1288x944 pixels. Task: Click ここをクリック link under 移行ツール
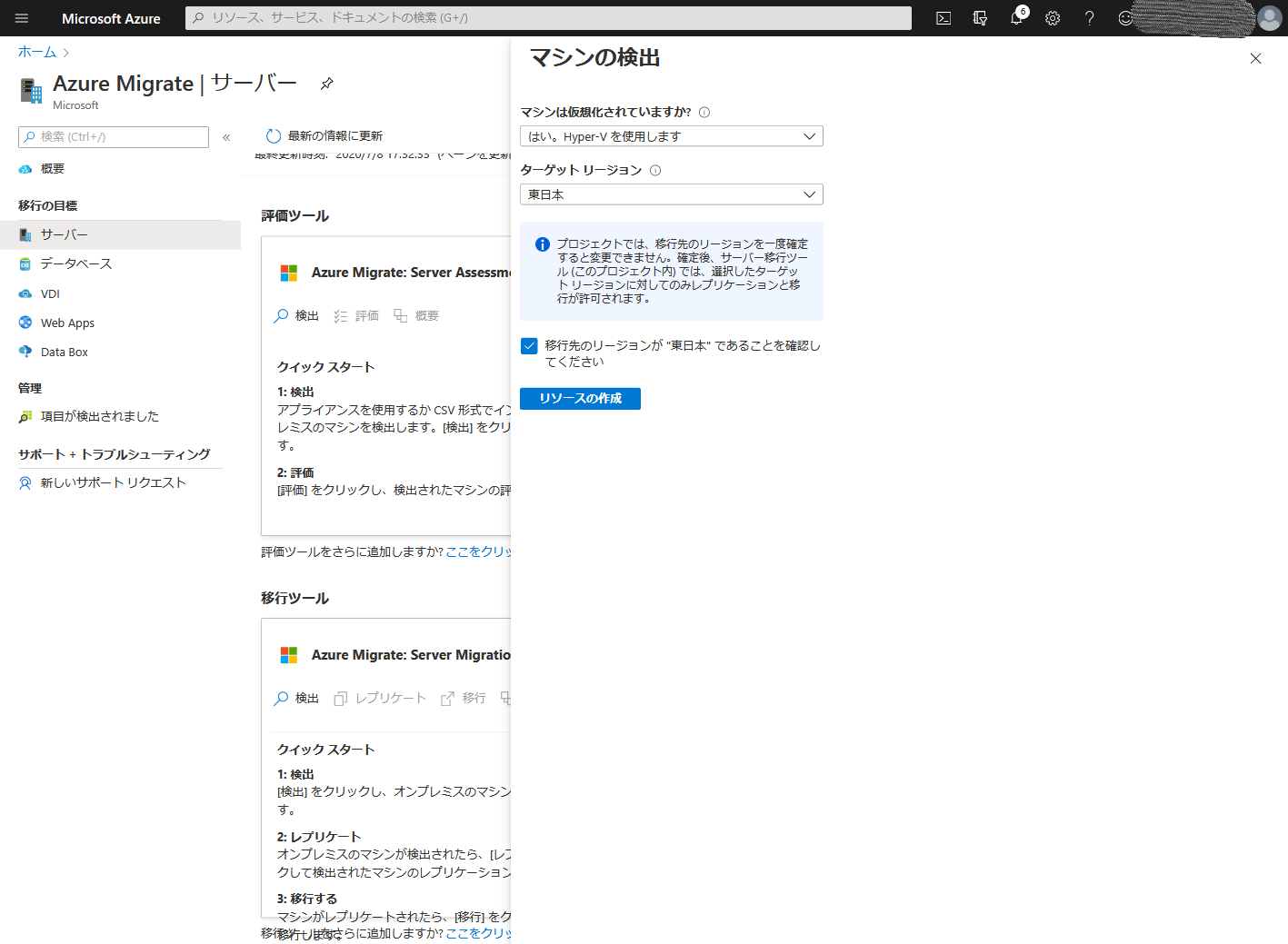(x=478, y=934)
